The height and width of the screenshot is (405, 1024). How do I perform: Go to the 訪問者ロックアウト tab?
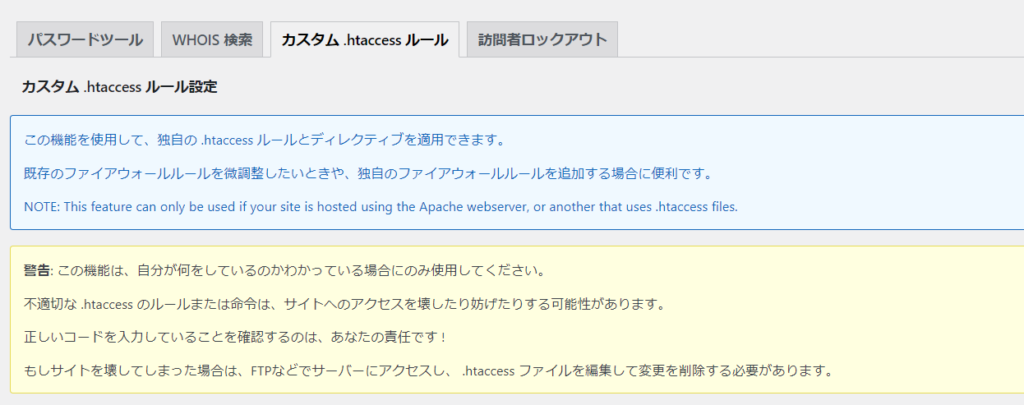click(542, 41)
